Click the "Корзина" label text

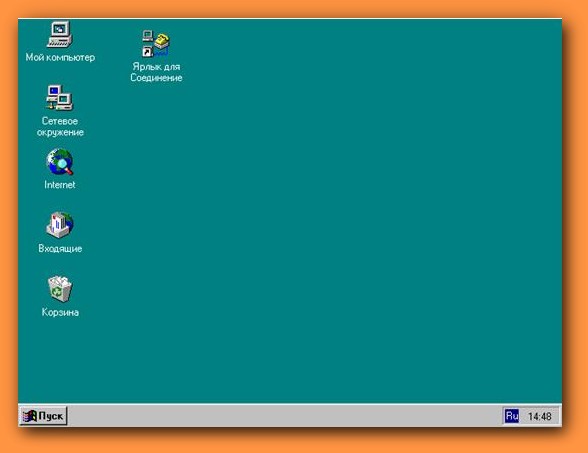(x=60, y=312)
